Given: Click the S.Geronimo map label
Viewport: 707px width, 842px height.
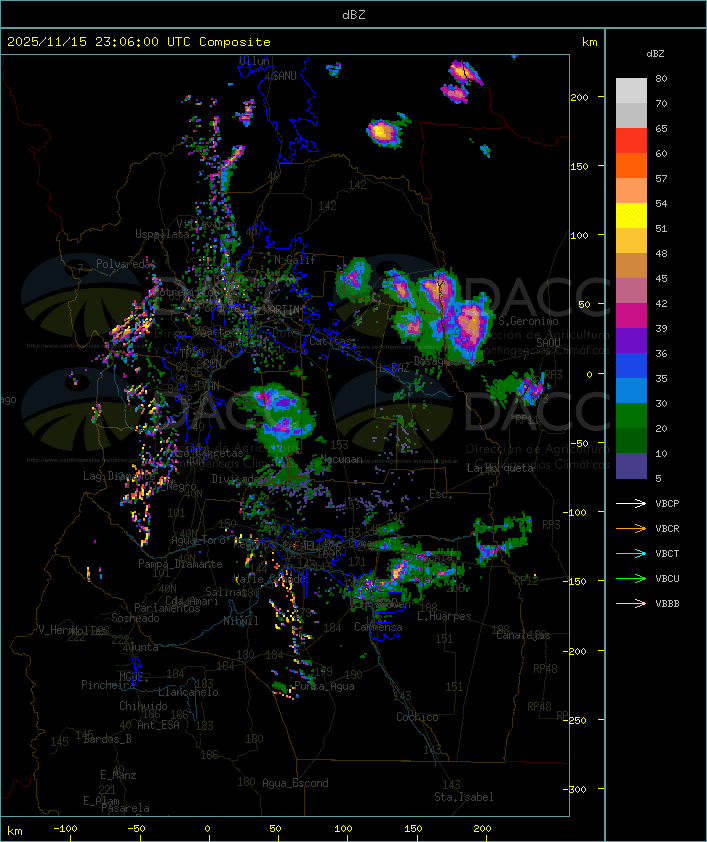Looking at the screenshot, I should point(528,321).
